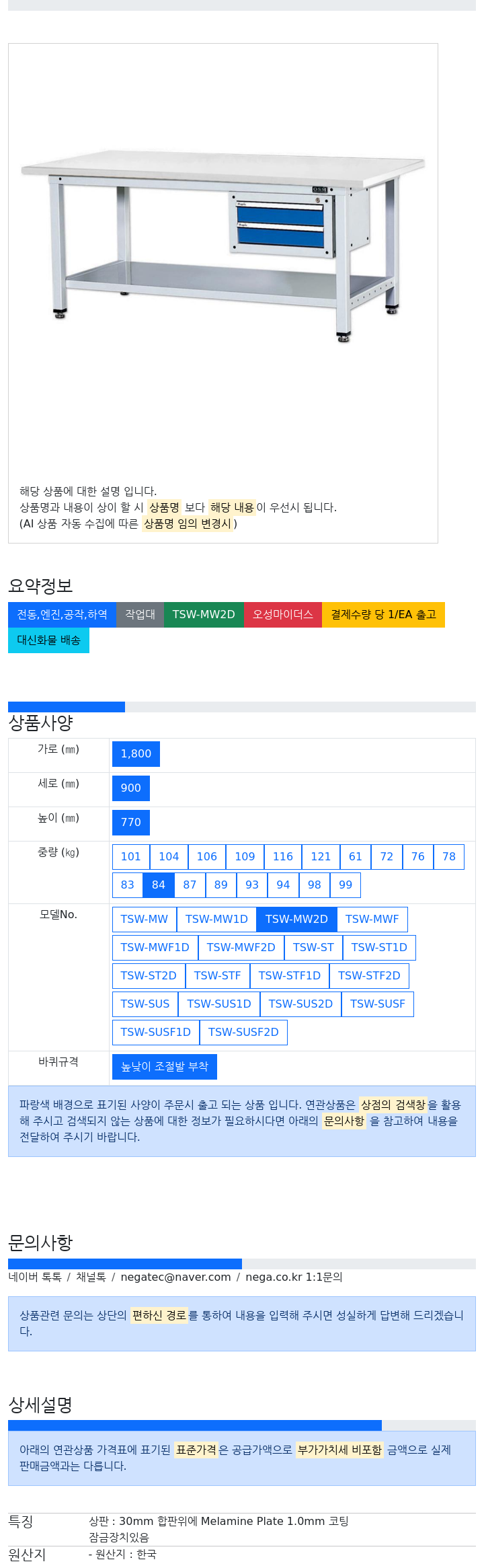Open model TSW-MW1D
This screenshot has height=1568, width=484.
click(216, 920)
